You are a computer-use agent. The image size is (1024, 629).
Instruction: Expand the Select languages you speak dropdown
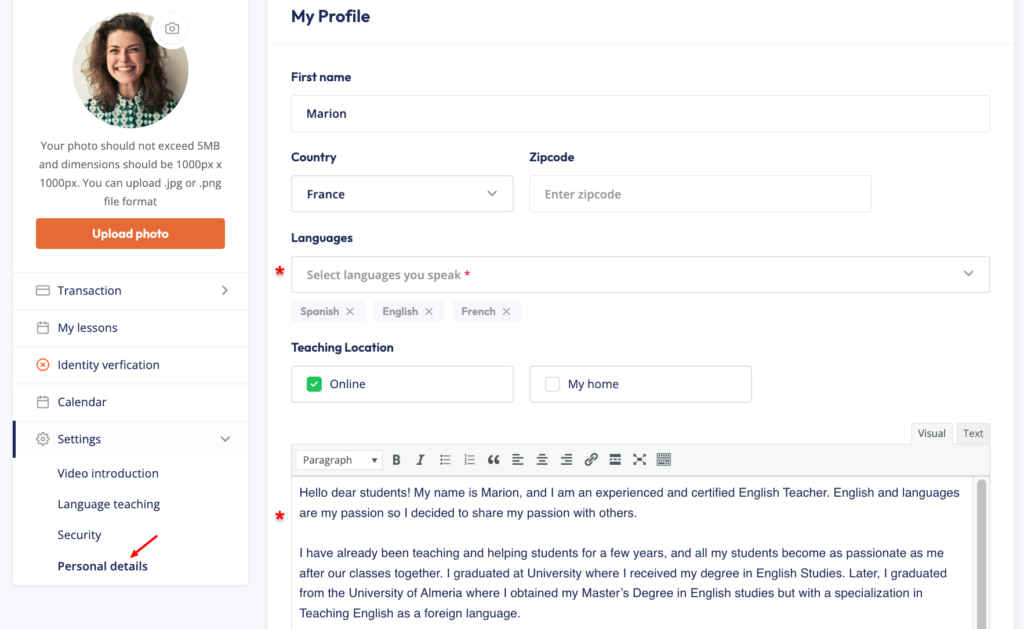(x=640, y=274)
